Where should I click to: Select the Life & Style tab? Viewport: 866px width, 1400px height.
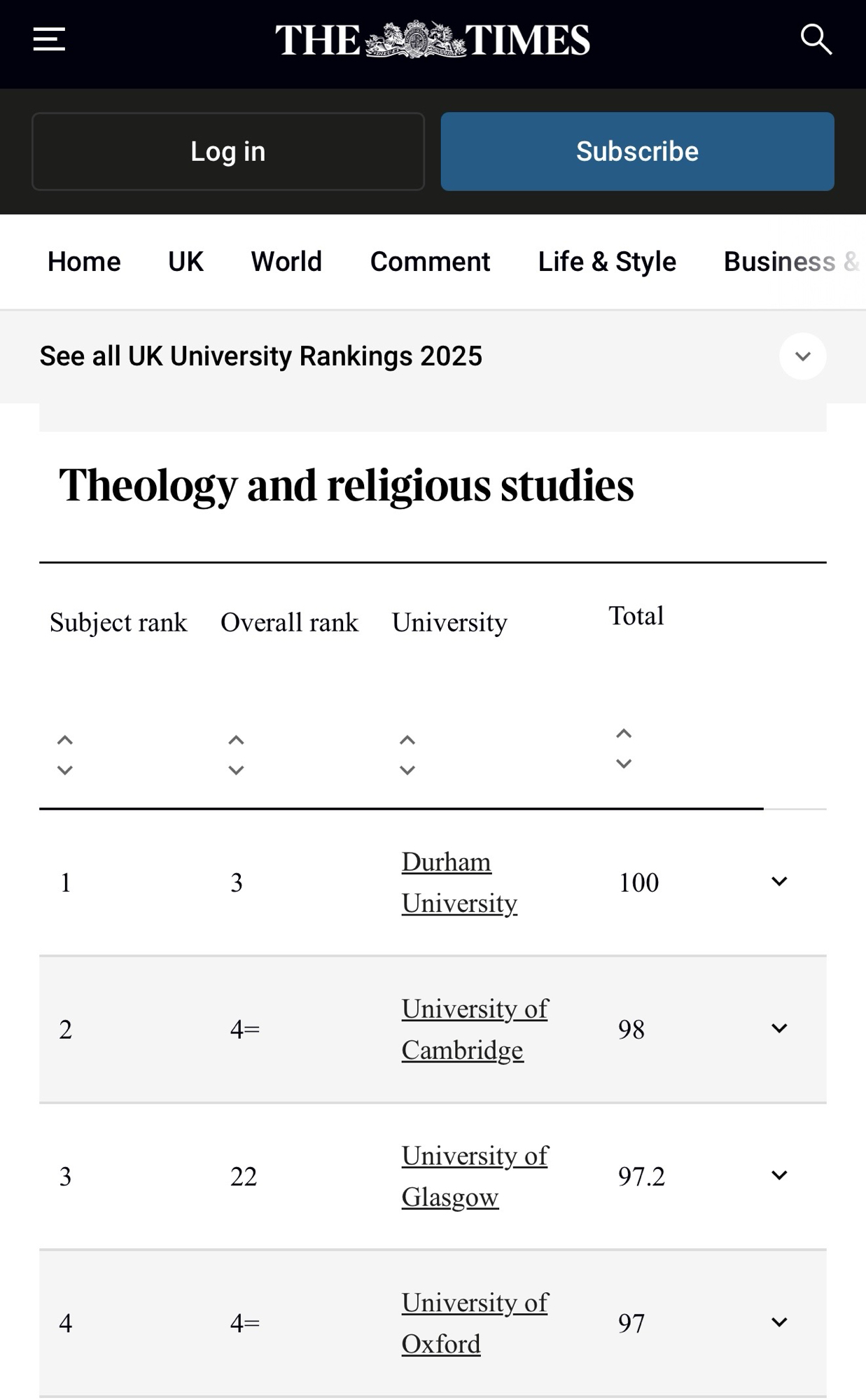pos(607,262)
